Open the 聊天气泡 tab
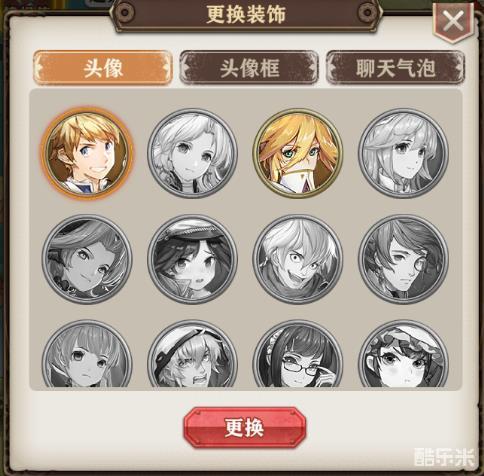This screenshot has width=484, height=476. coord(396,68)
